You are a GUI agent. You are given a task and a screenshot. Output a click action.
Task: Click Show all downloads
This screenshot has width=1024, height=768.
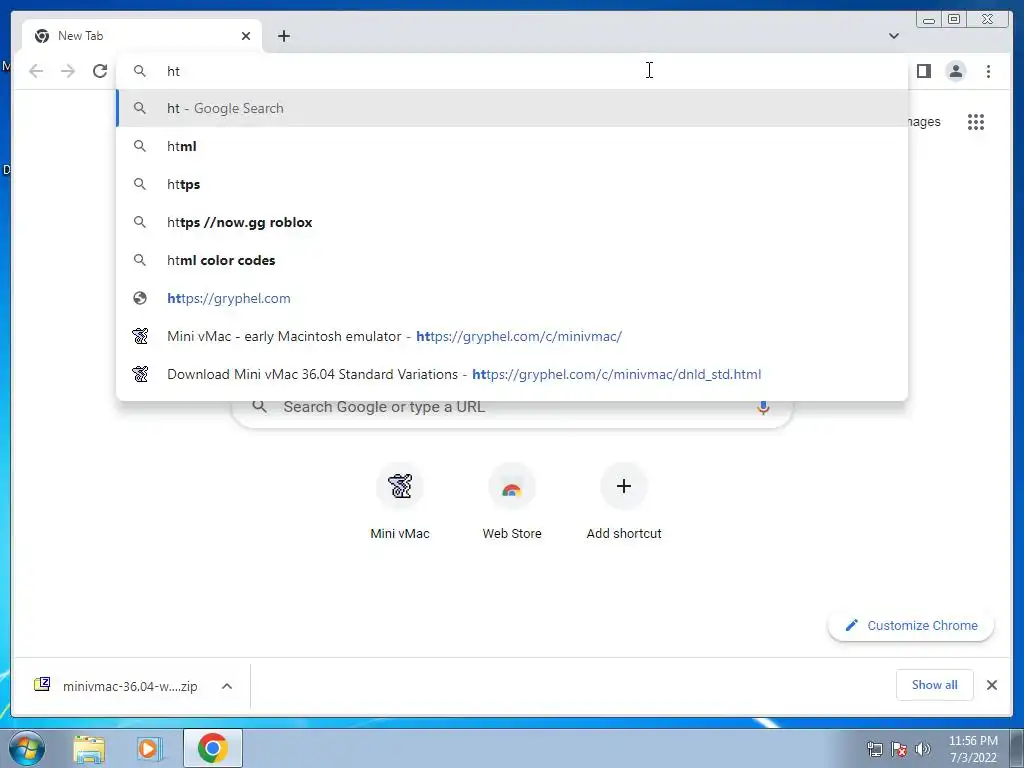point(935,685)
